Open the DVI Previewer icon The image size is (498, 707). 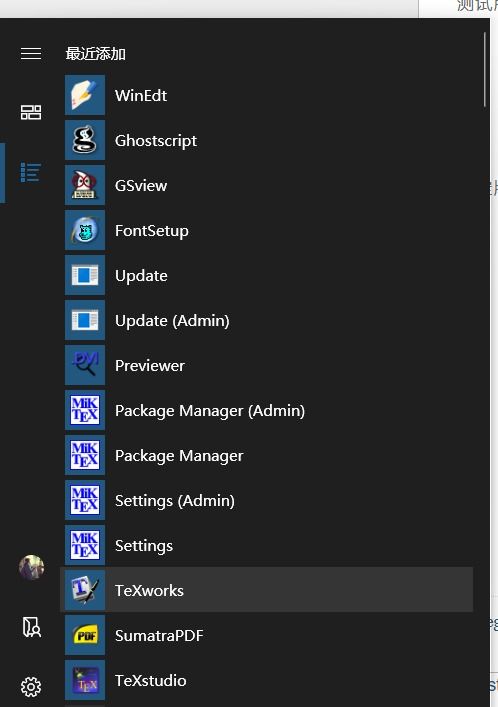coord(85,365)
